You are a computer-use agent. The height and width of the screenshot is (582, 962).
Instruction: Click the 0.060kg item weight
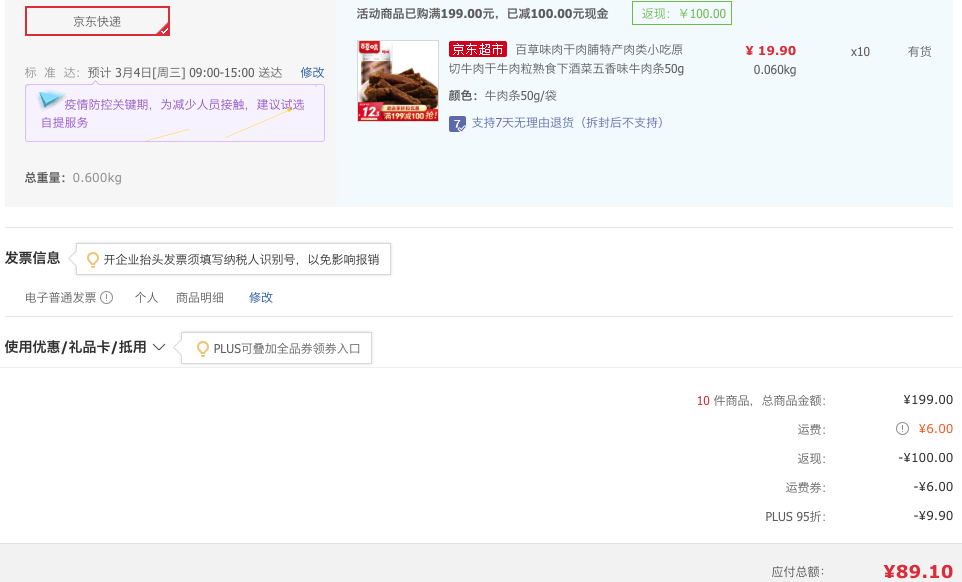coord(775,70)
